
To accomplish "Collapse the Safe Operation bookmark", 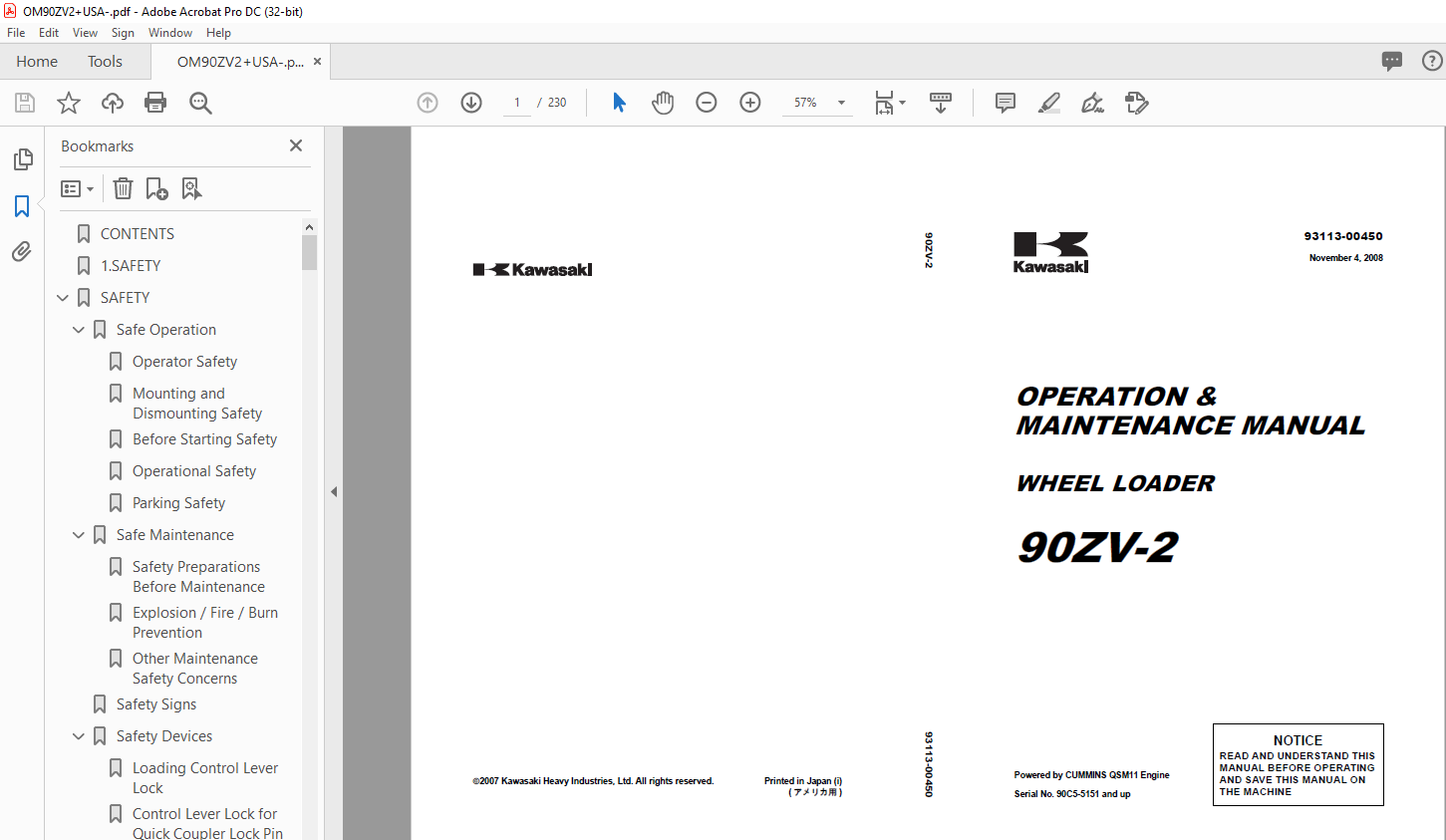I will pyautogui.click(x=79, y=330).
